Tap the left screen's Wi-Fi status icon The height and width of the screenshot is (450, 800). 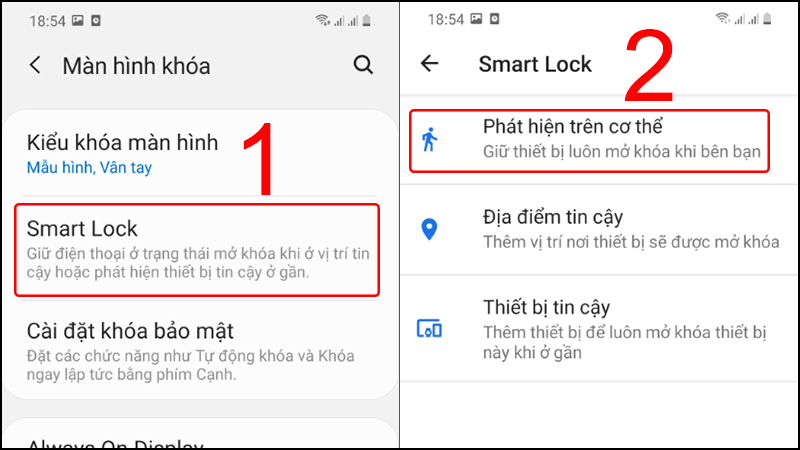click(x=322, y=20)
